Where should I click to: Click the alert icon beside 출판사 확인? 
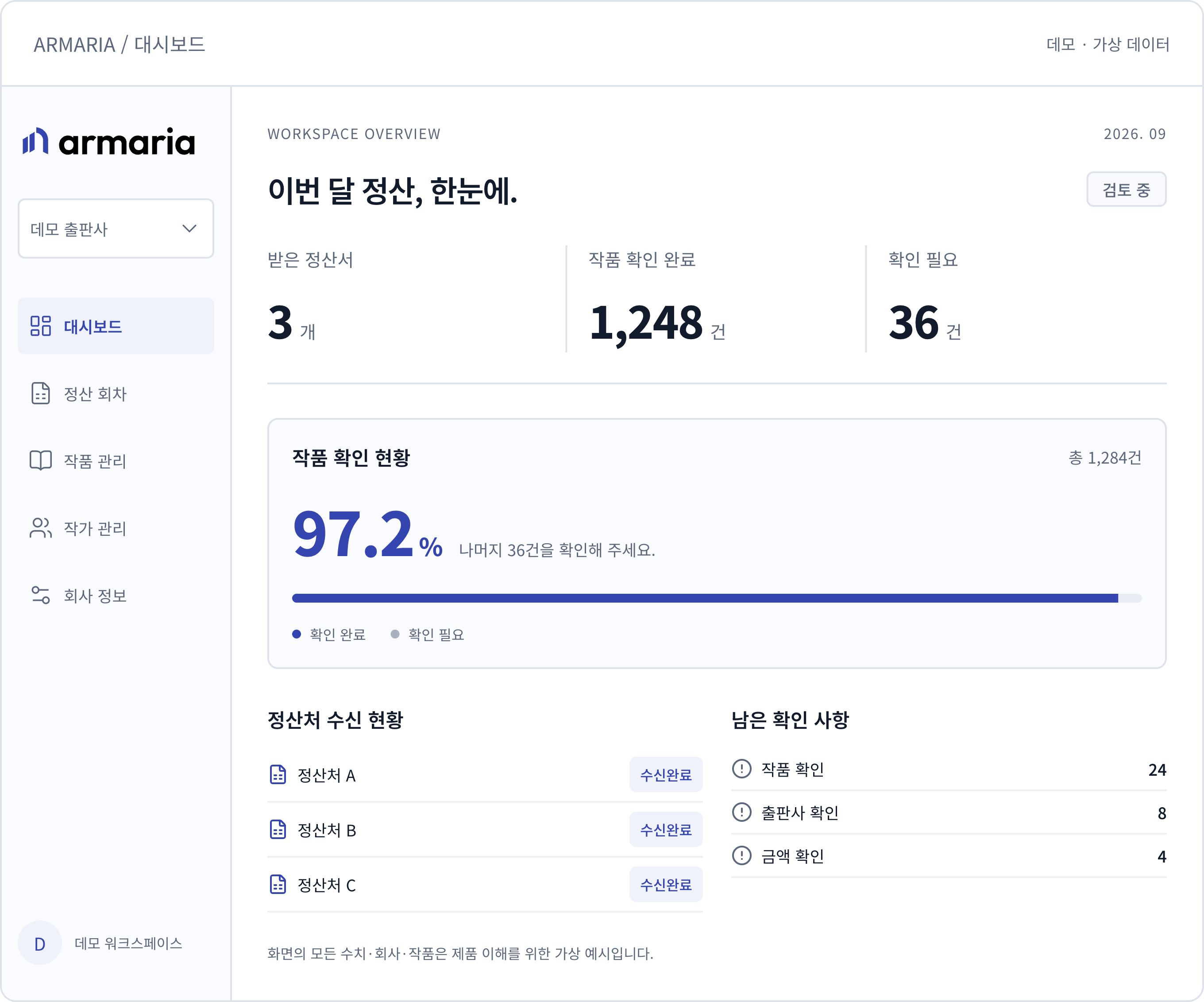(x=742, y=812)
